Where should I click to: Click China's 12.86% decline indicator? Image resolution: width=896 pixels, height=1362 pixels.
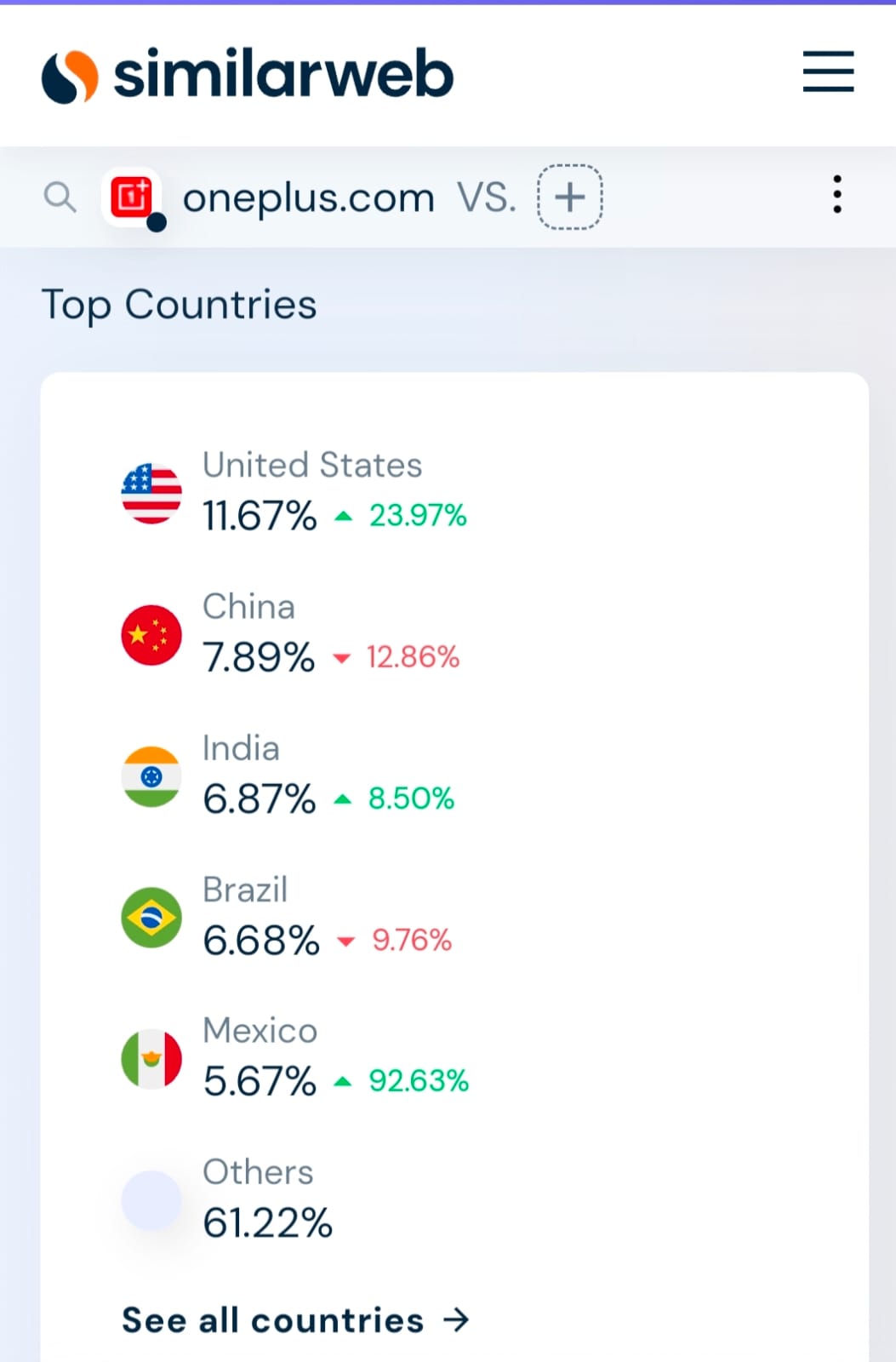pos(396,657)
